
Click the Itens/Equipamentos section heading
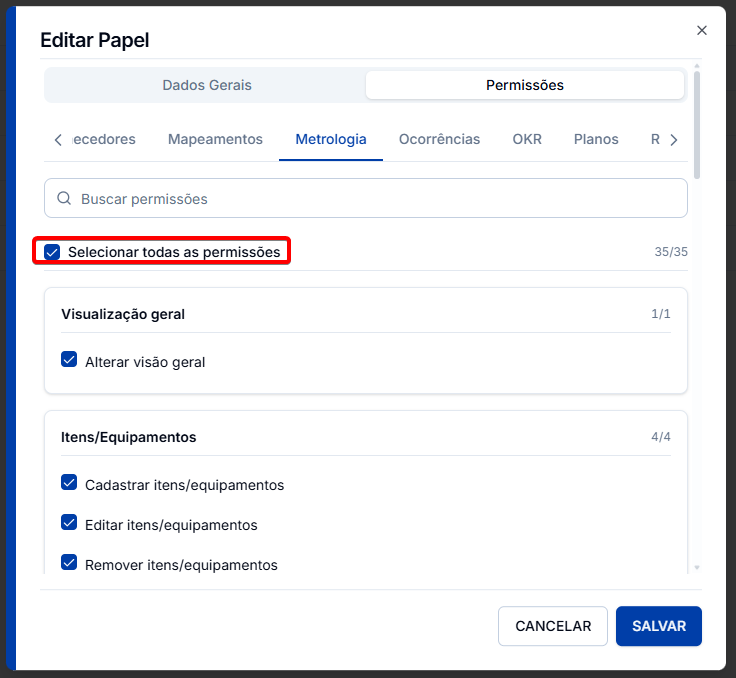[x=129, y=437]
